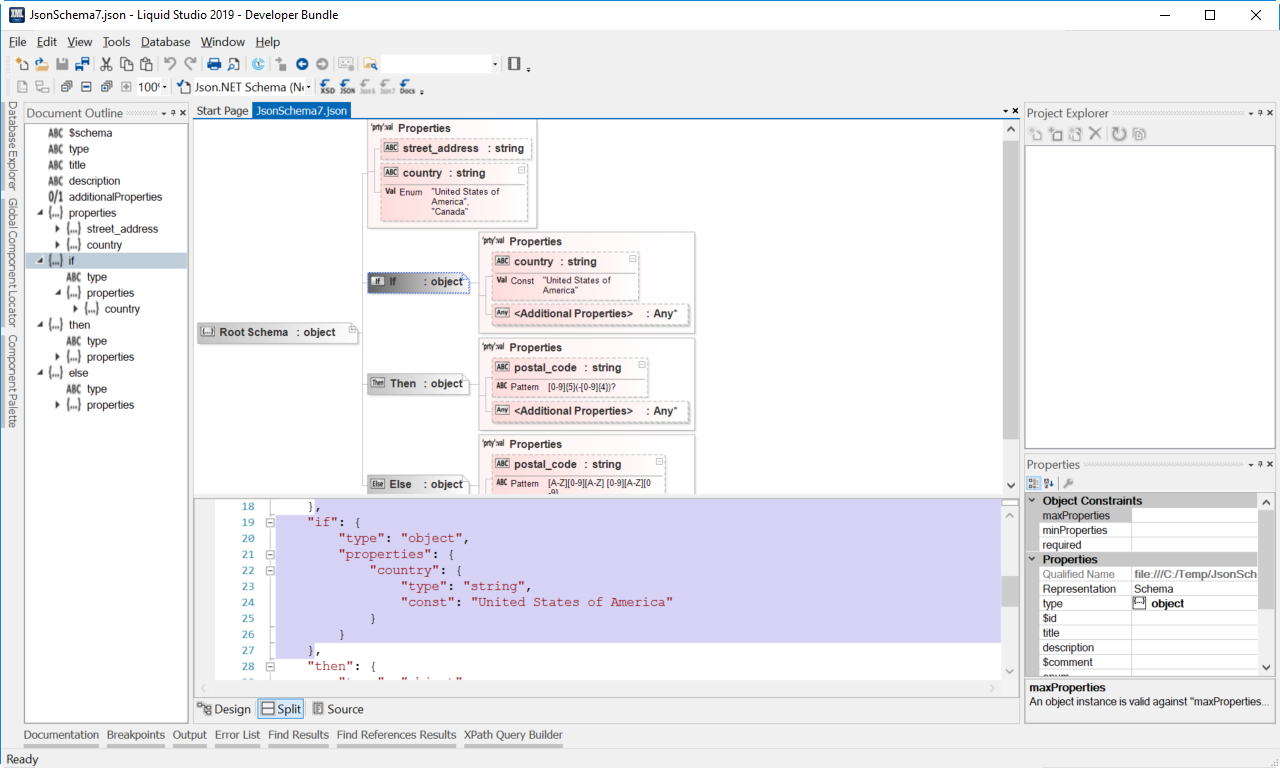Switch to the Source view tab
The width and height of the screenshot is (1280, 768).
tap(338, 708)
